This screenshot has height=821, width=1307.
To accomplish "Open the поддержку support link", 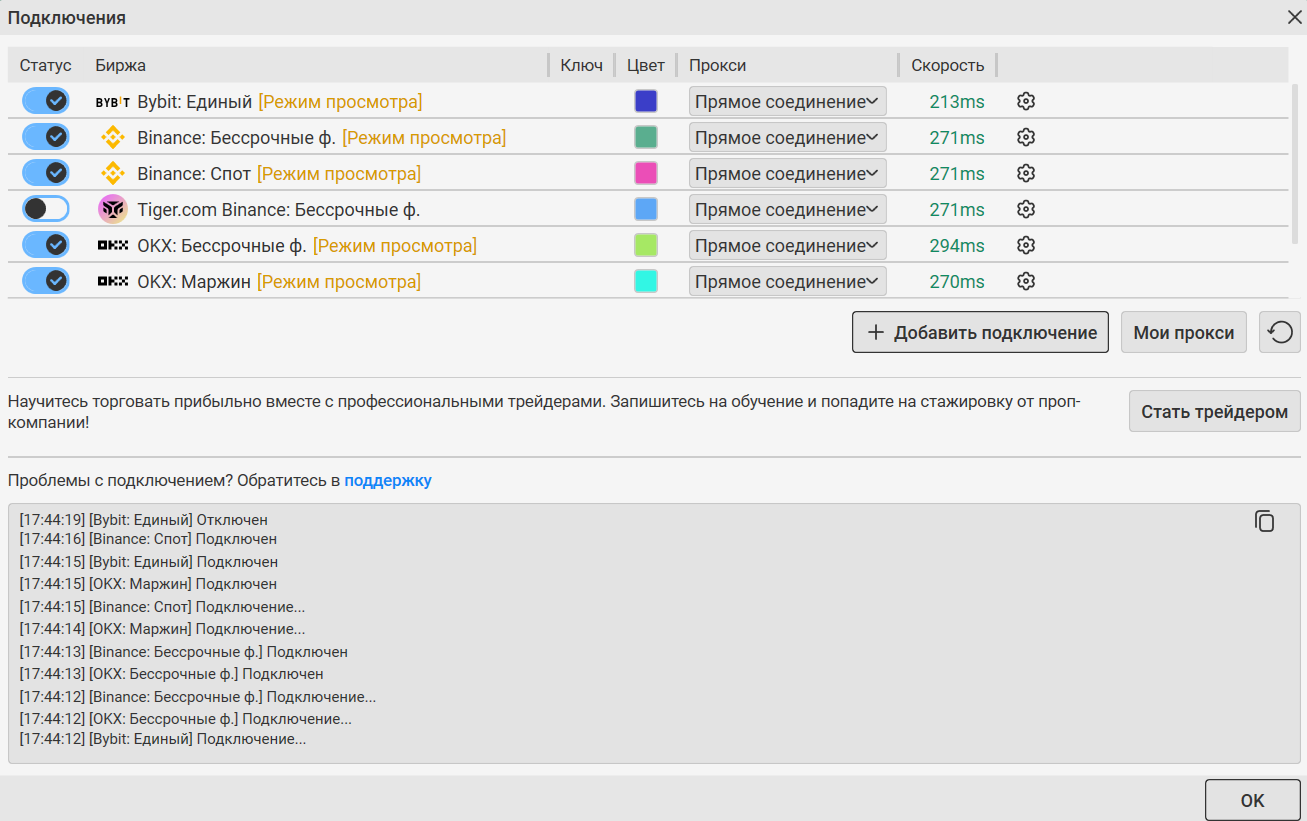I will (388, 480).
